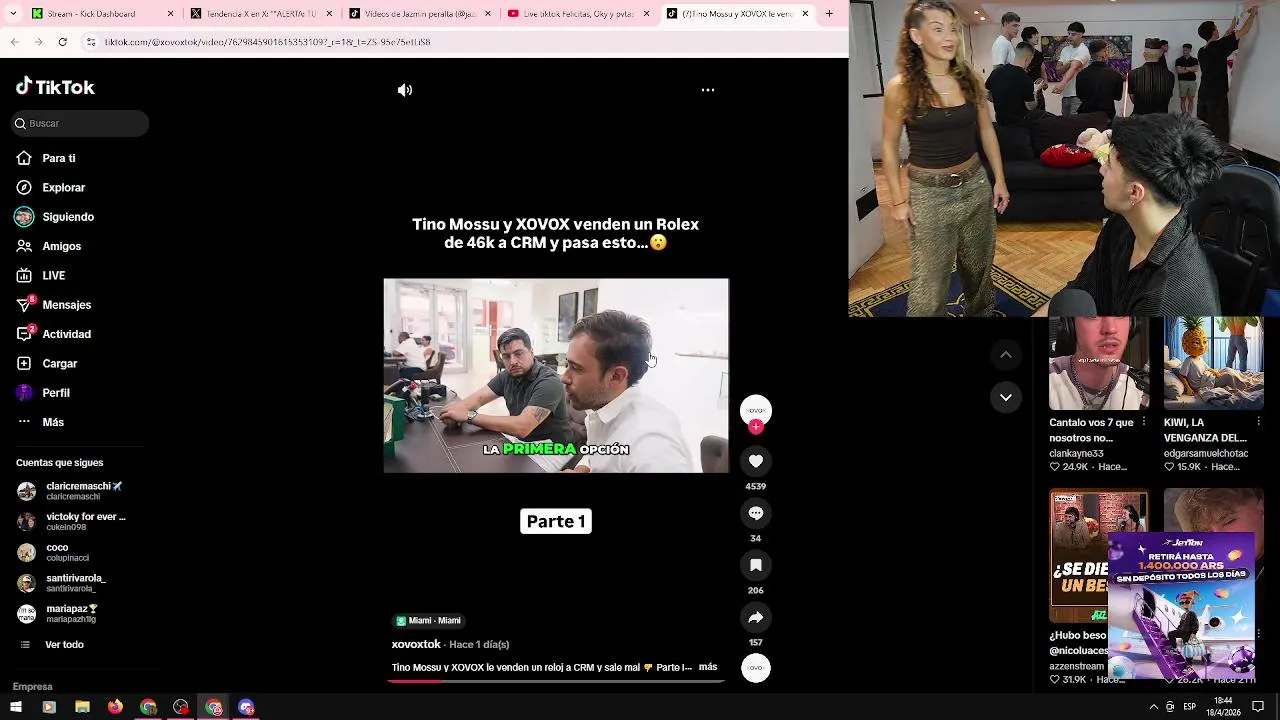
Task: Expand the caption with 'más'
Action: (x=708, y=667)
